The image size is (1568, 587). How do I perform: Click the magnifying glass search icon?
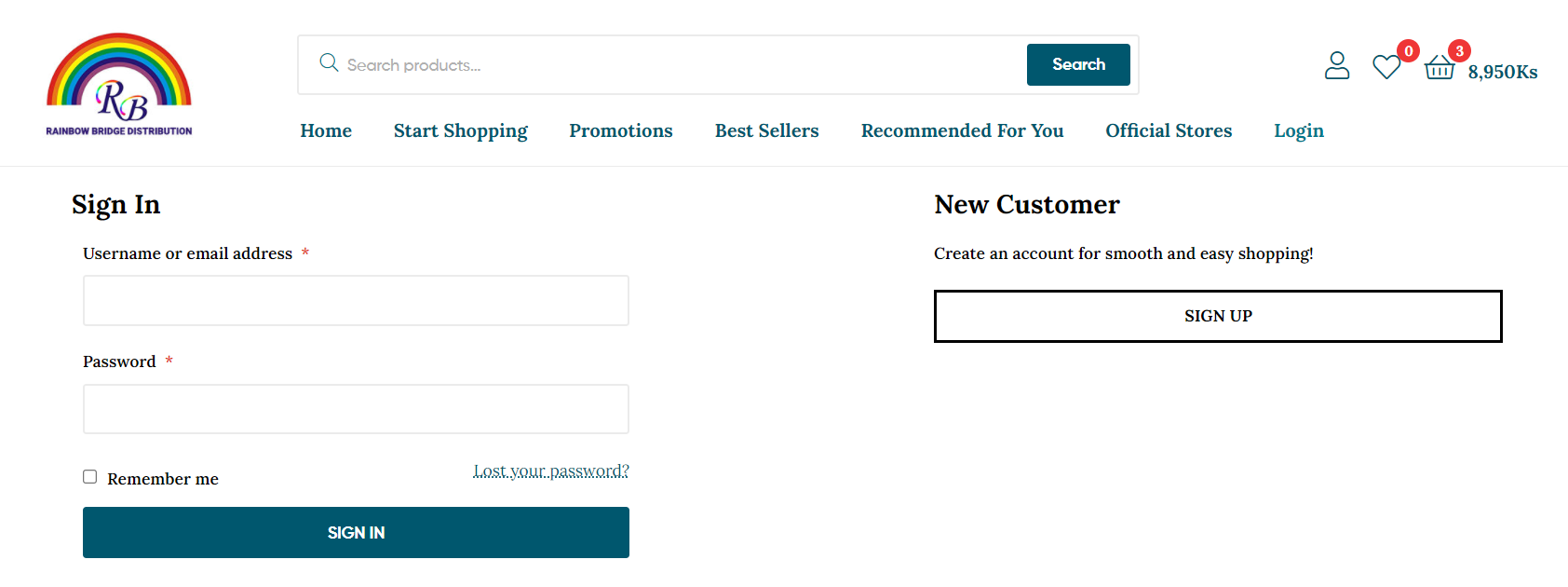pyautogui.click(x=329, y=62)
